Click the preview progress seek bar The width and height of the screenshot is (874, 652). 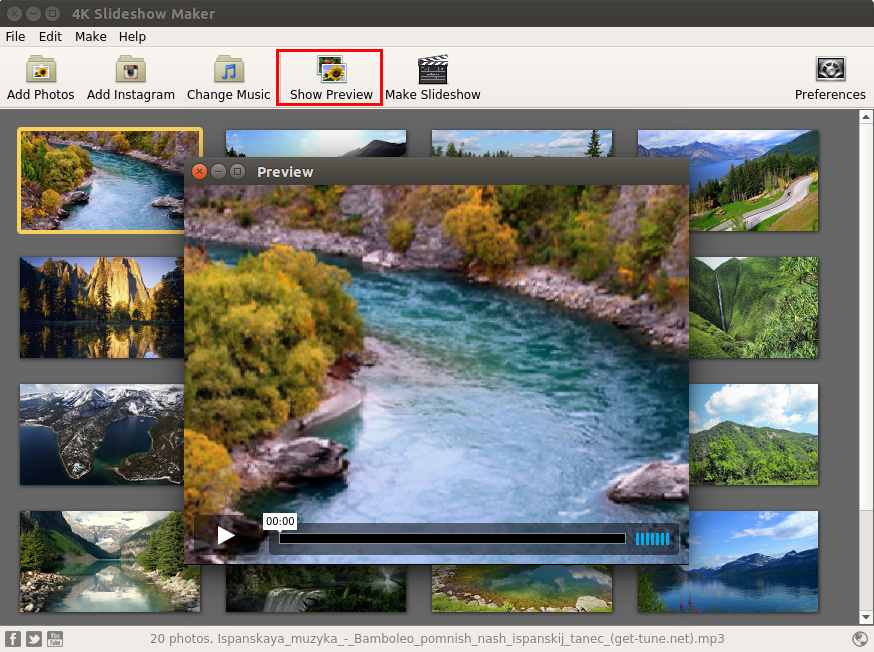452,538
